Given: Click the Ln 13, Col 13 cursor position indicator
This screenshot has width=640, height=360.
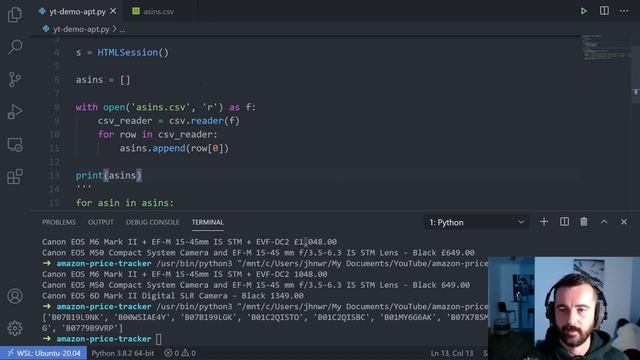Looking at the screenshot, I should pos(452,353).
